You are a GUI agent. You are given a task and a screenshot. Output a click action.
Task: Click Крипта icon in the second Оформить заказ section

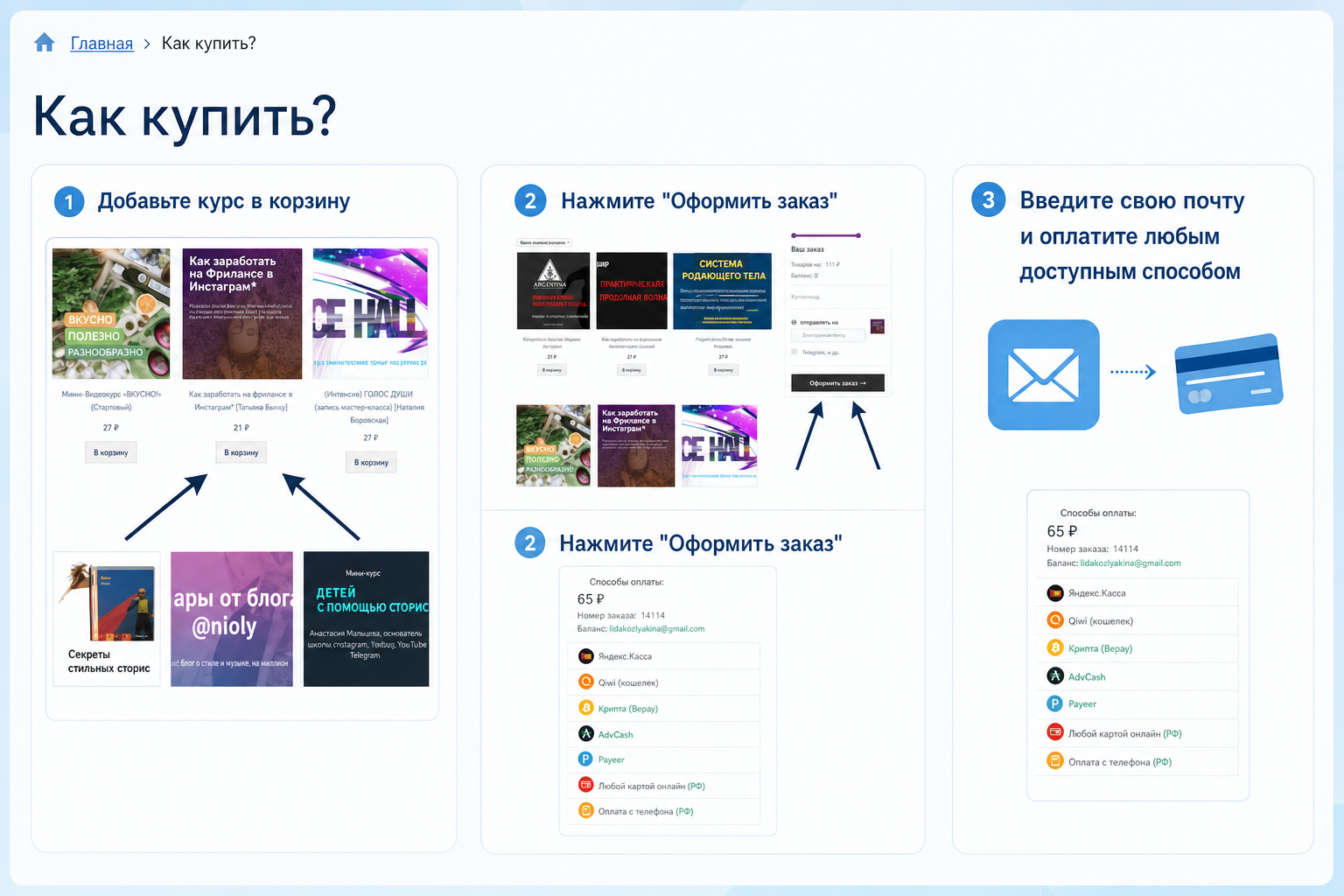pos(586,708)
